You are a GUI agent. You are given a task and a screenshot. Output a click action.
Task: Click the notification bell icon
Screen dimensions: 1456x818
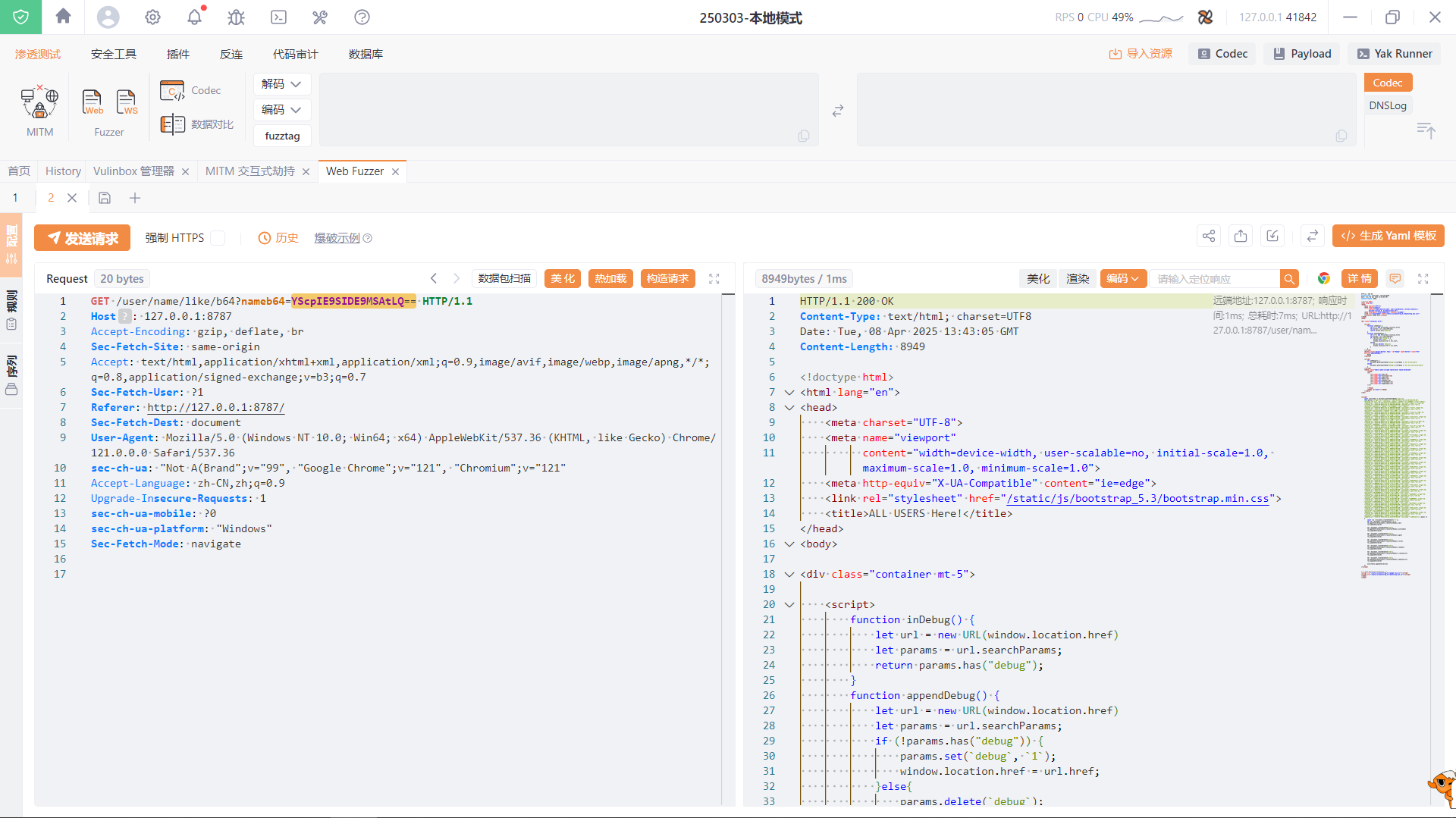coord(195,17)
